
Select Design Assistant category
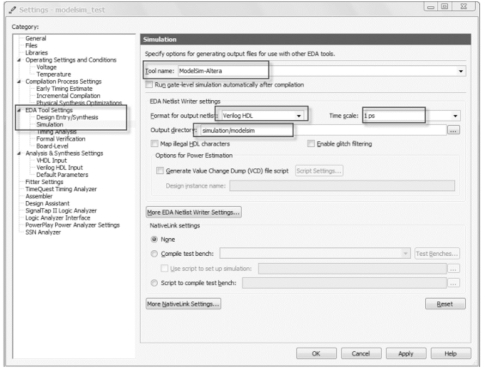(x=47, y=203)
